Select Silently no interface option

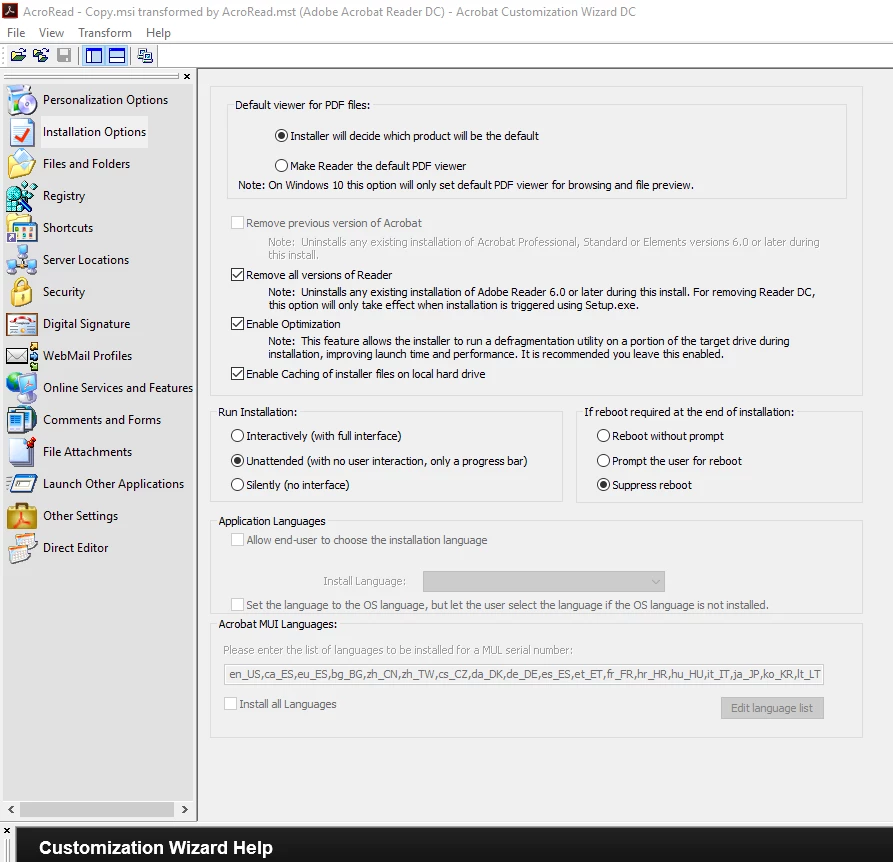point(237,485)
